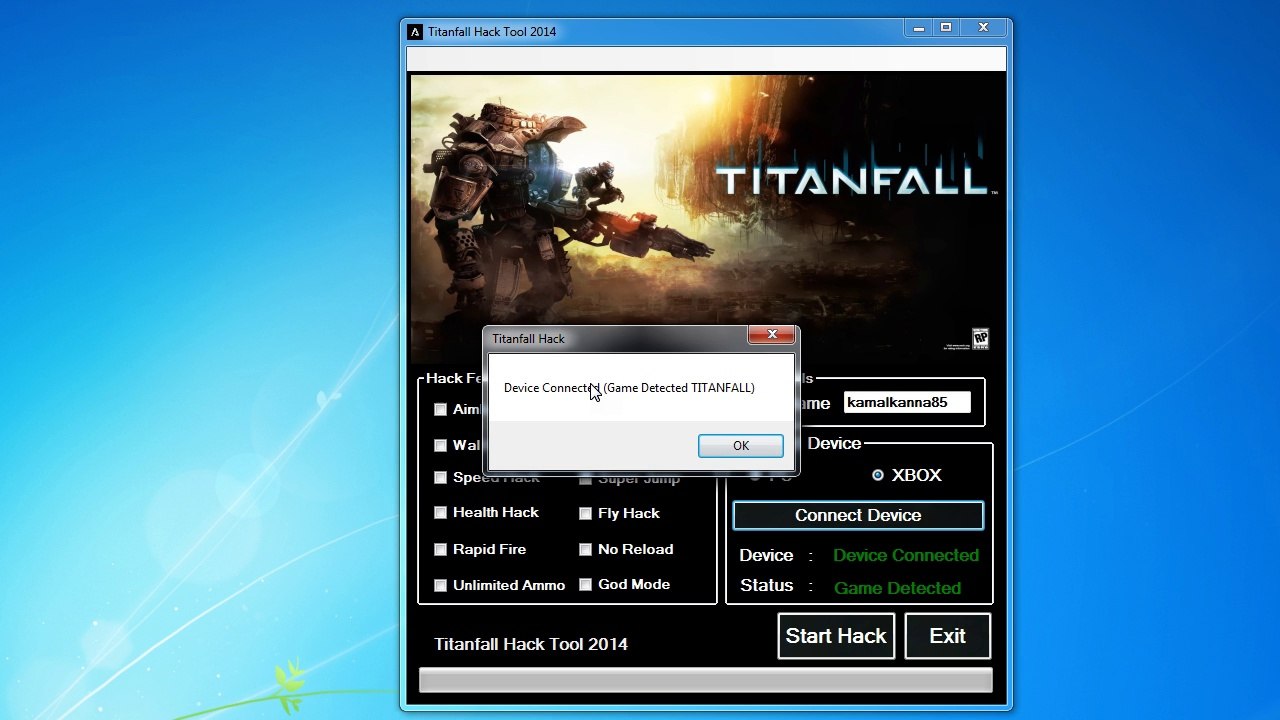Tick the Rapid Fire checkbox

pos(440,550)
